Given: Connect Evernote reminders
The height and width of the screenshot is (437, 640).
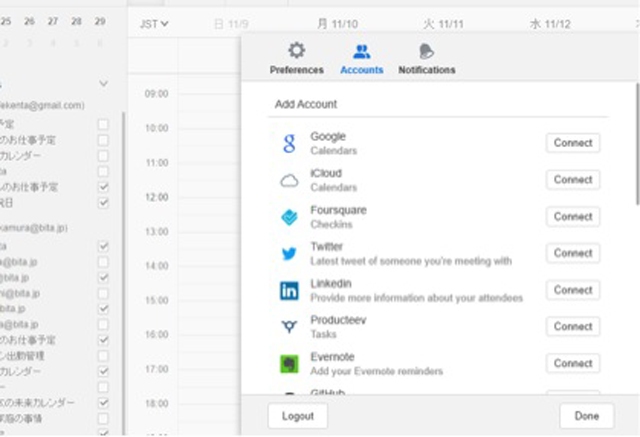Looking at the screenshot, I should click(x=573, y=363).
